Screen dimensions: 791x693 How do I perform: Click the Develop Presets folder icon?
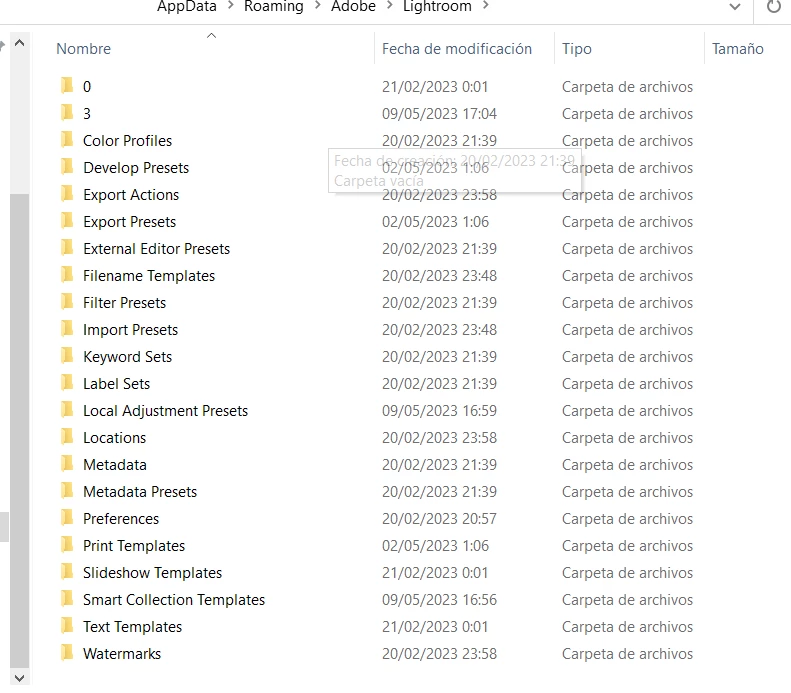click(x=67, y=166)
